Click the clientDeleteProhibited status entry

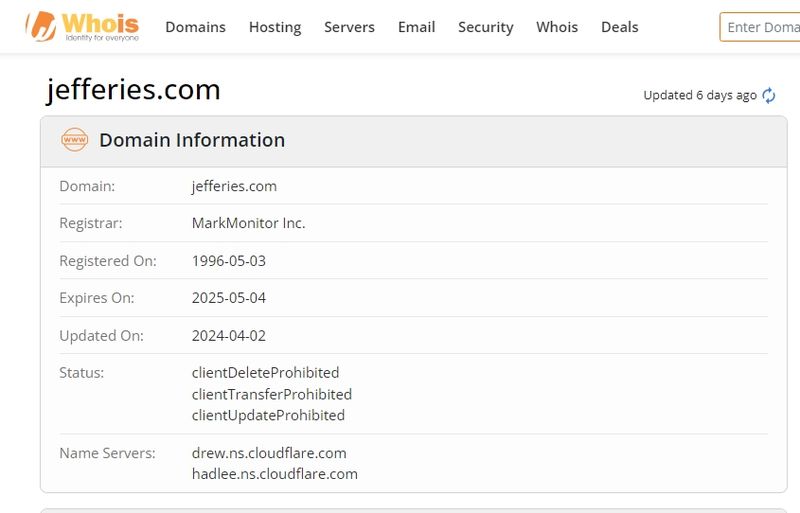pyautogui.click(x=265, y=373)
